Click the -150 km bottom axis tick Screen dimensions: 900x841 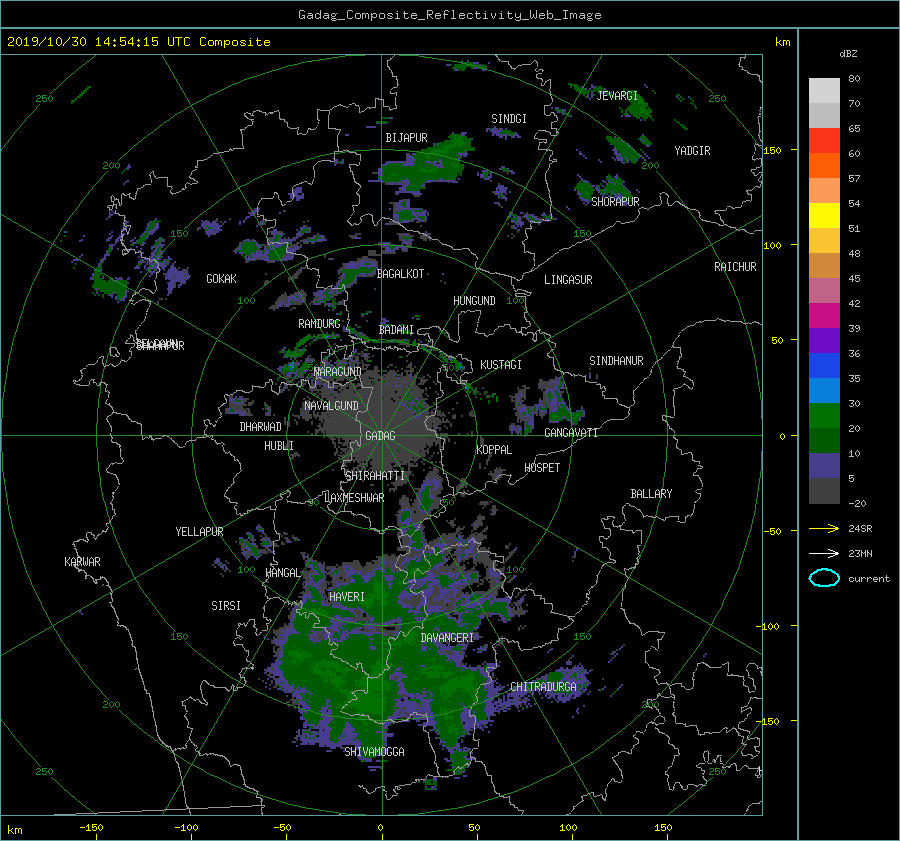point(91,827)
